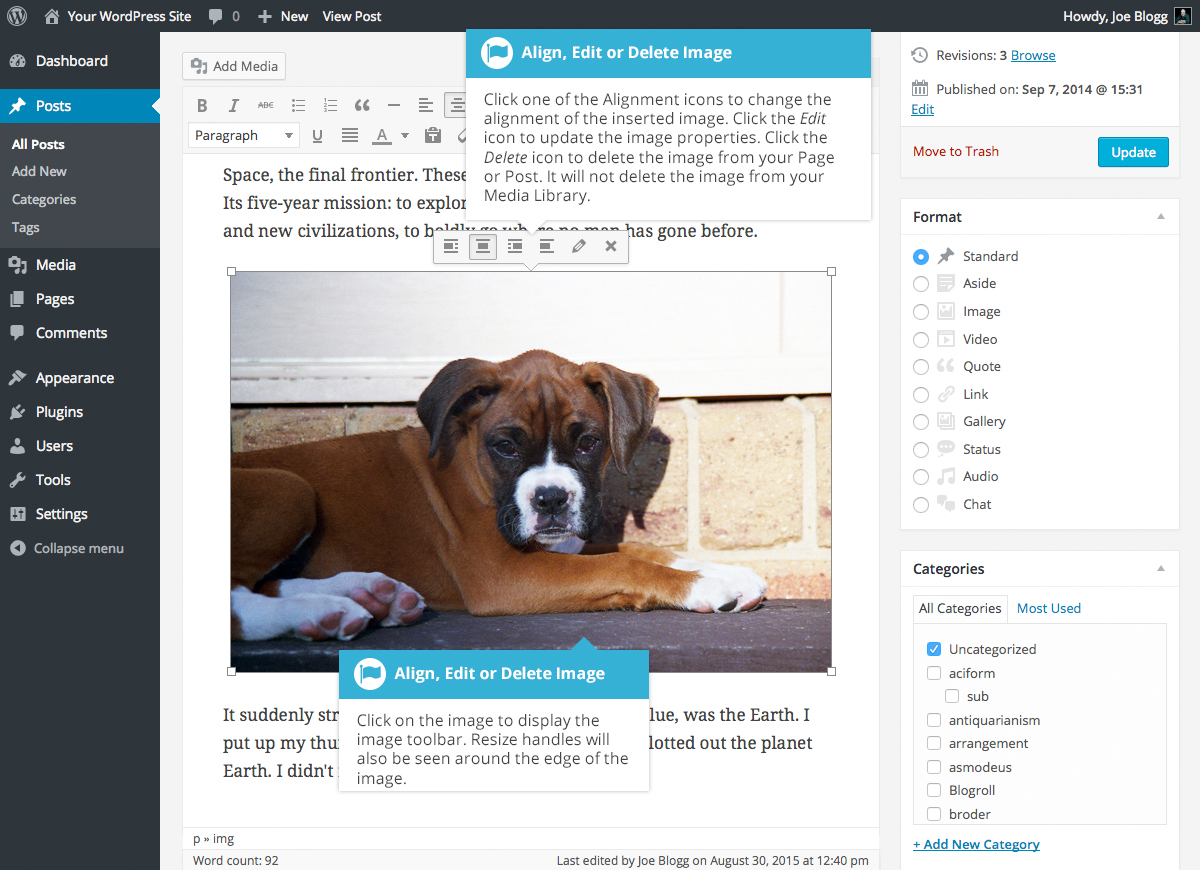
Task: Justify the text alignment
Action: [350, 135]
